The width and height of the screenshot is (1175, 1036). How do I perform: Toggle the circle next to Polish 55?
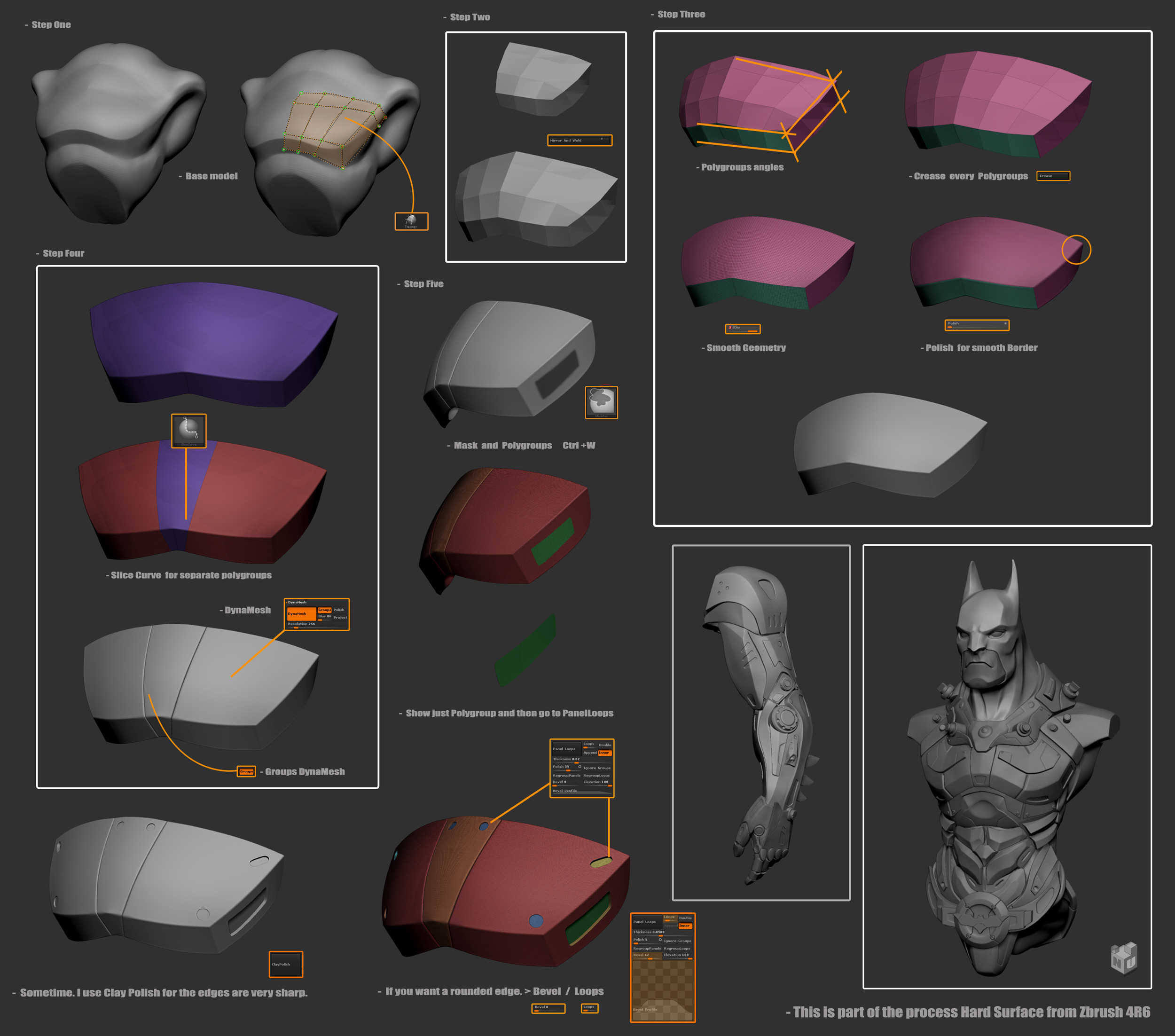pos(580,767)
